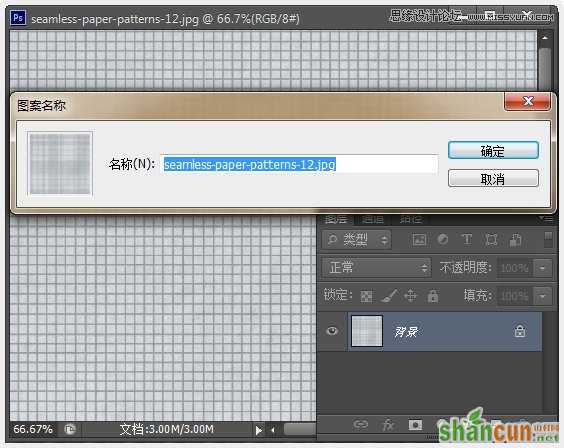Click status bar icon next to zoom
Viewport: 564px width, 448px height.
tap(70, 429)
